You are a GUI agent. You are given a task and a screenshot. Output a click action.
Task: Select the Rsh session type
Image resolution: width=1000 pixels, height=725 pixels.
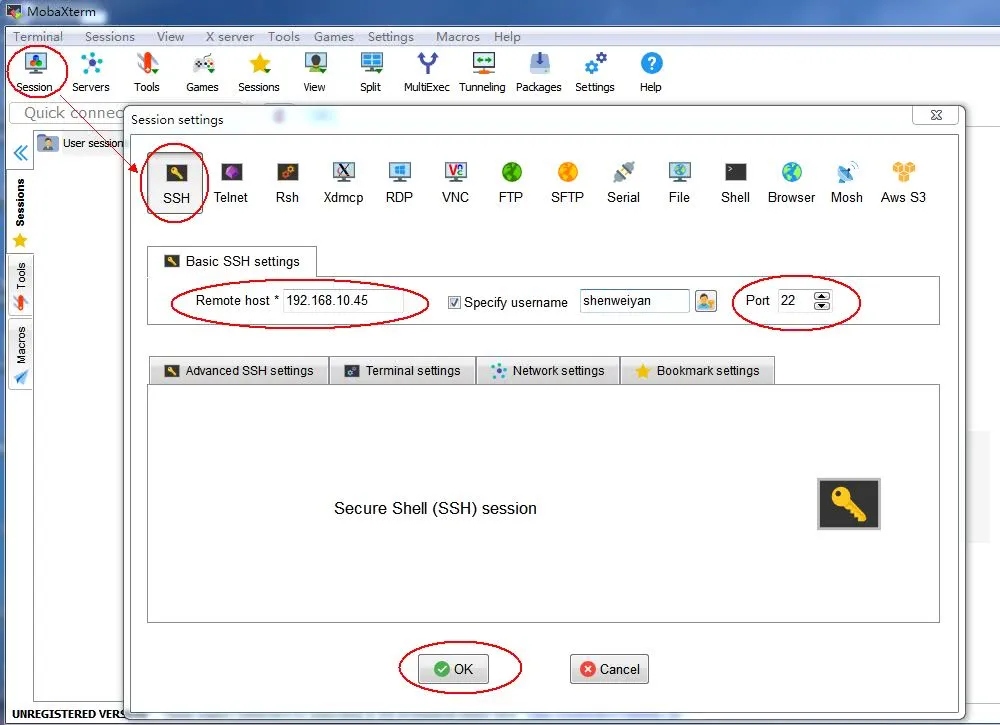(x=287, y=183)
